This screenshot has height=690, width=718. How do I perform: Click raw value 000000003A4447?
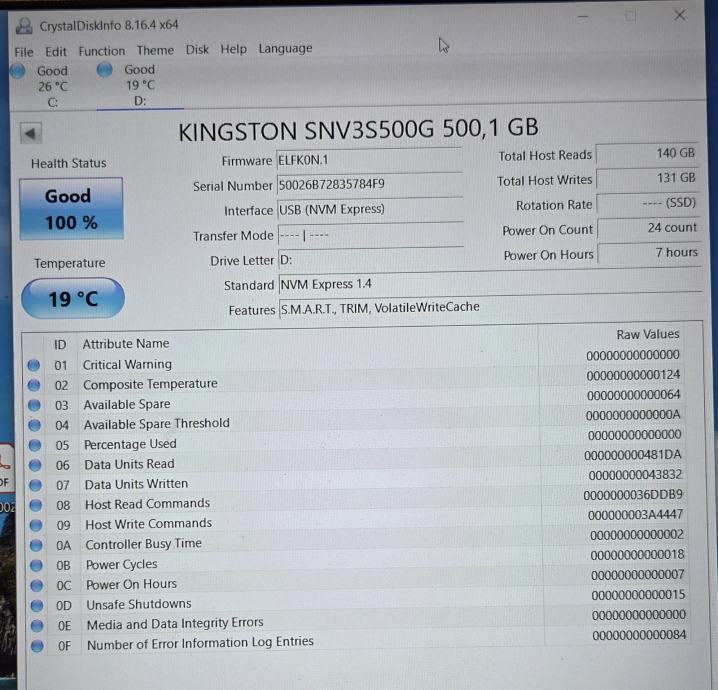(x=636, y=515)
